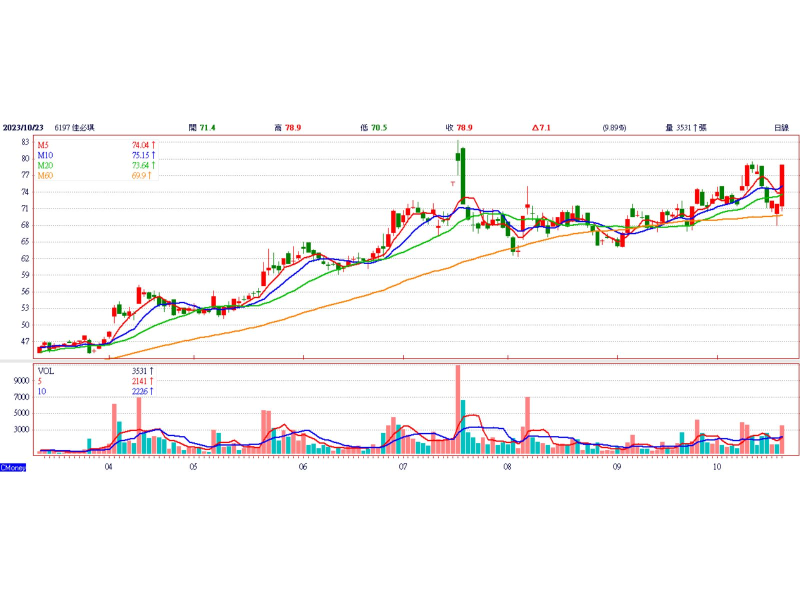
Task: Click the volume 量 3531 張 readout
Action: pyautogui.click(x=686, y=128)
